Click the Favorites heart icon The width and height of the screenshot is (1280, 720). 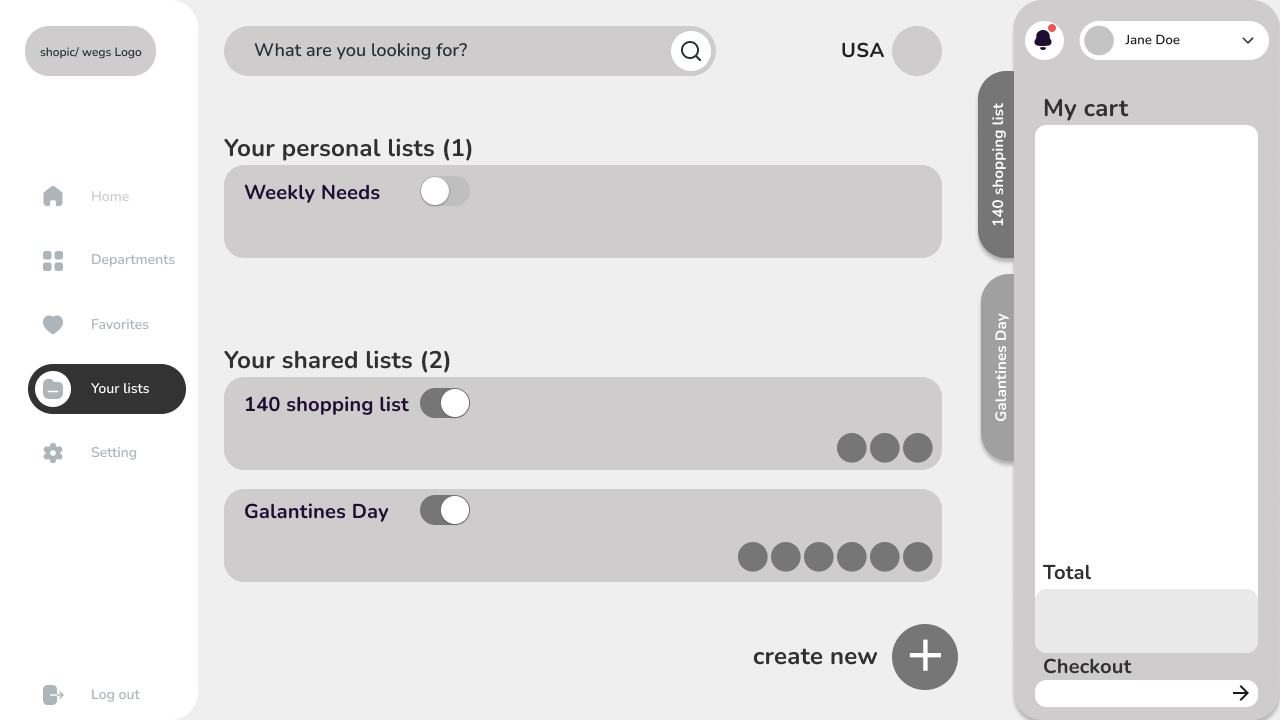click(x=53, y=324)
